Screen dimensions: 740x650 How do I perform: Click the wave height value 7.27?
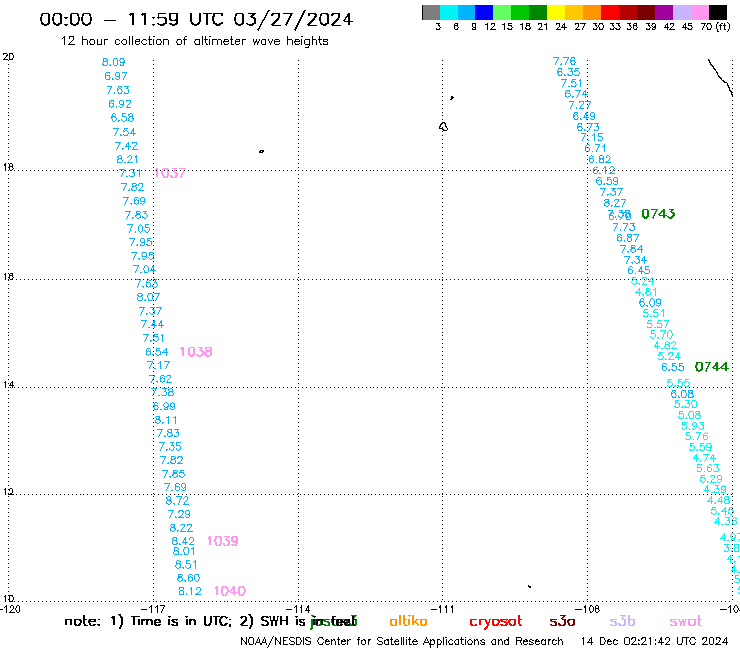(x=580, y=105)
